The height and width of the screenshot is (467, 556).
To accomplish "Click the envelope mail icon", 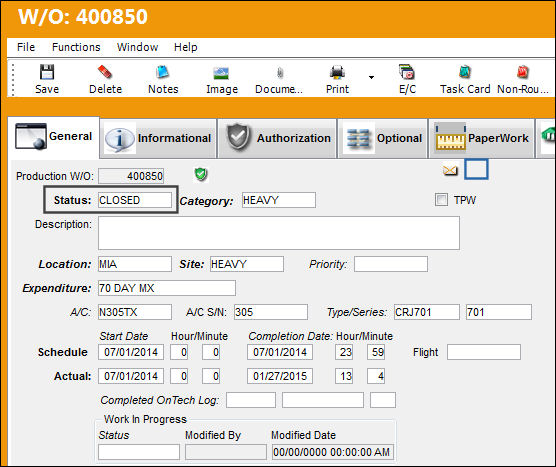I will [450, 171].
